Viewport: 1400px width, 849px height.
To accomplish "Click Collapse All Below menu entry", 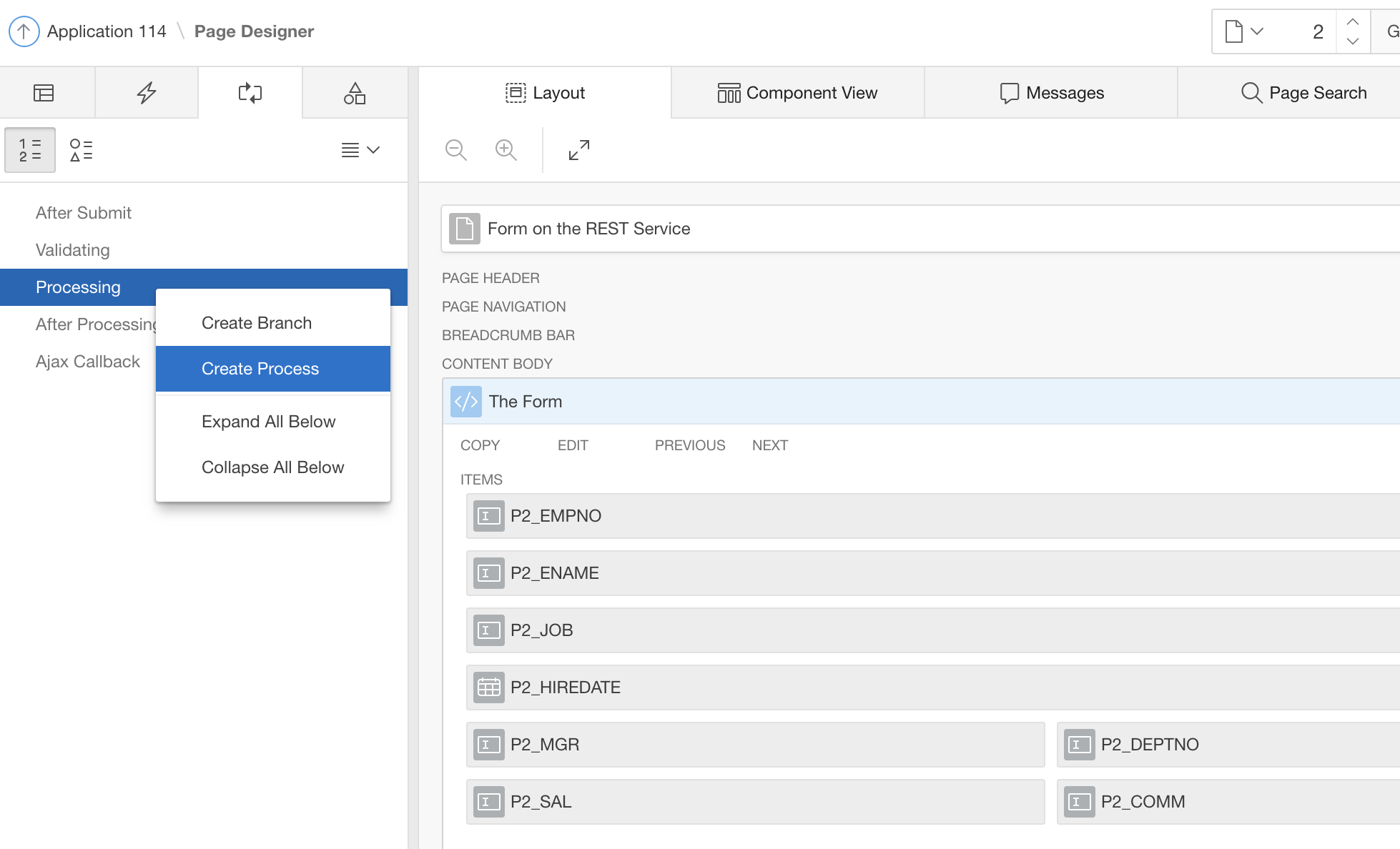I will click(272, 467).
